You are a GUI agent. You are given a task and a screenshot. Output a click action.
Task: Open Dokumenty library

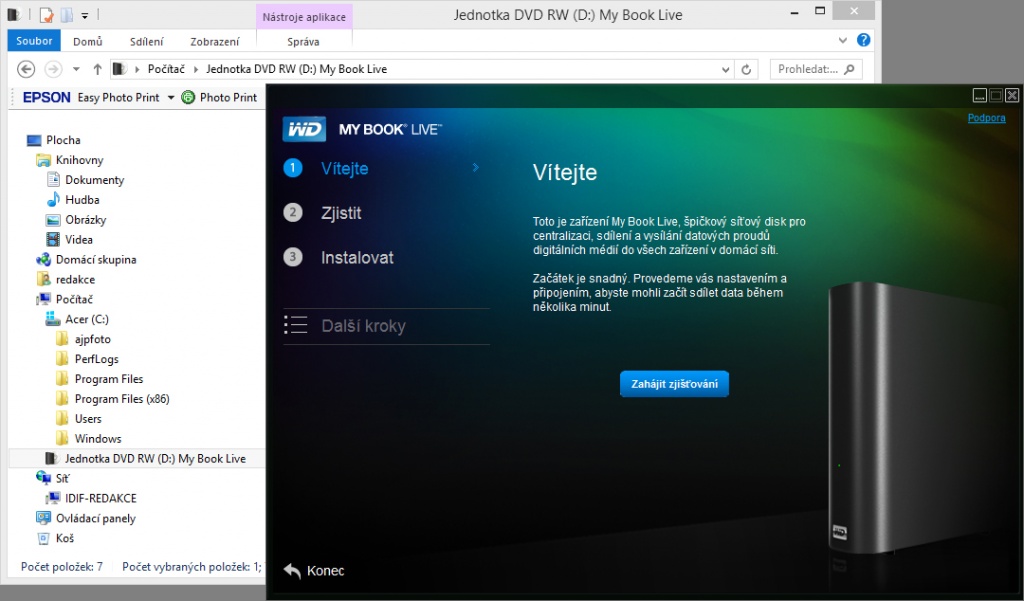click(94, 180)
